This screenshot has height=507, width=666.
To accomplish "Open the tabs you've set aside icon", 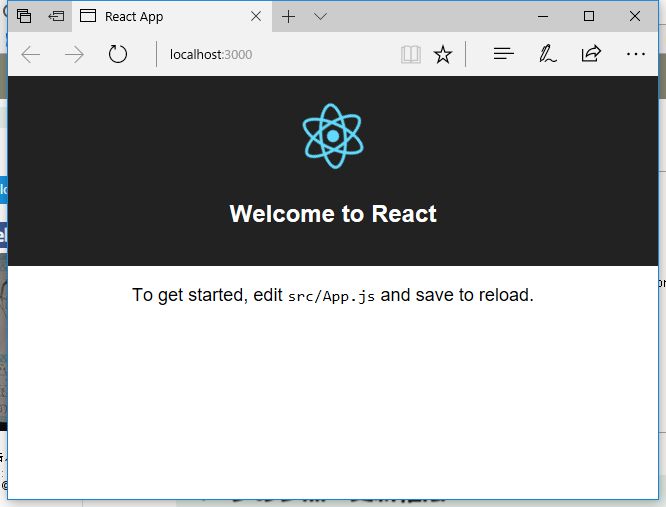I will [24, 16].
